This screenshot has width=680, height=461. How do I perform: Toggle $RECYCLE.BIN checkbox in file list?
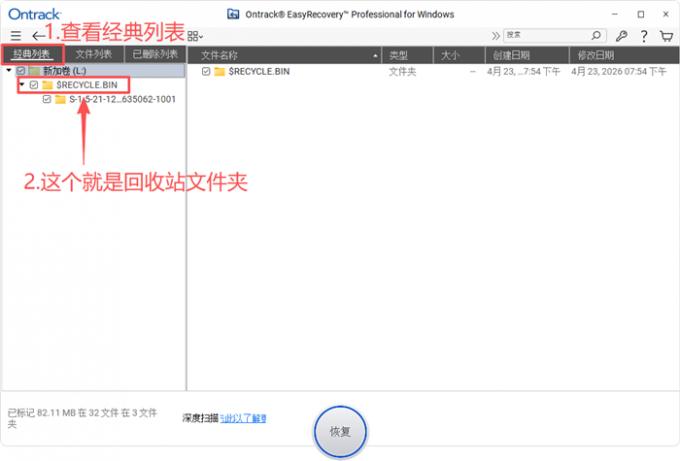[206, 72]
